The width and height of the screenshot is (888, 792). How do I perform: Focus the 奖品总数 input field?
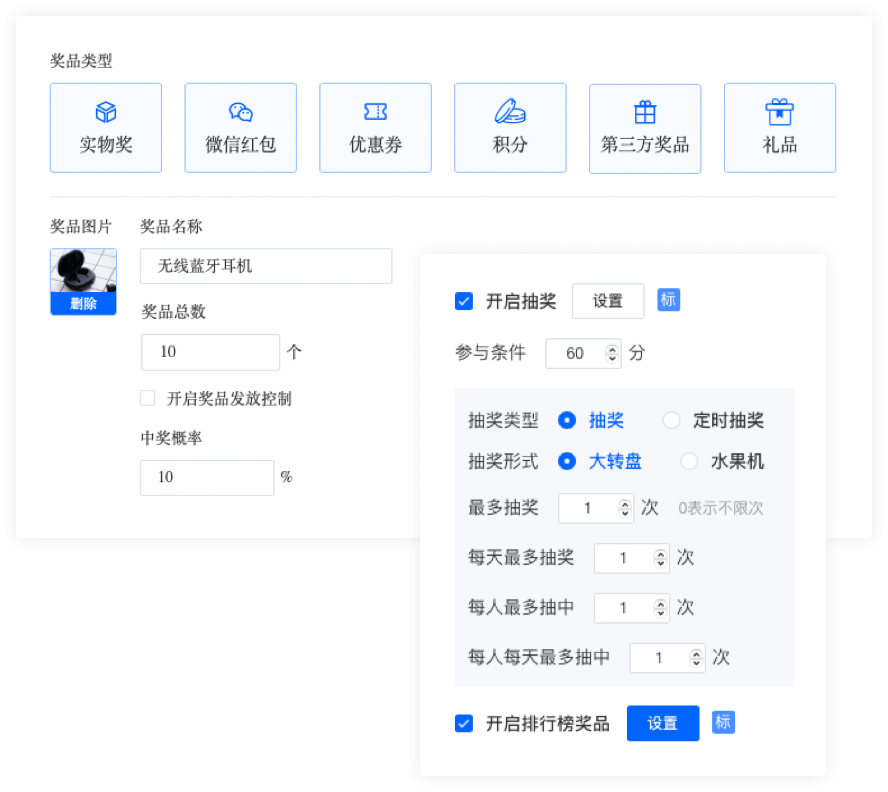(211, 352)
